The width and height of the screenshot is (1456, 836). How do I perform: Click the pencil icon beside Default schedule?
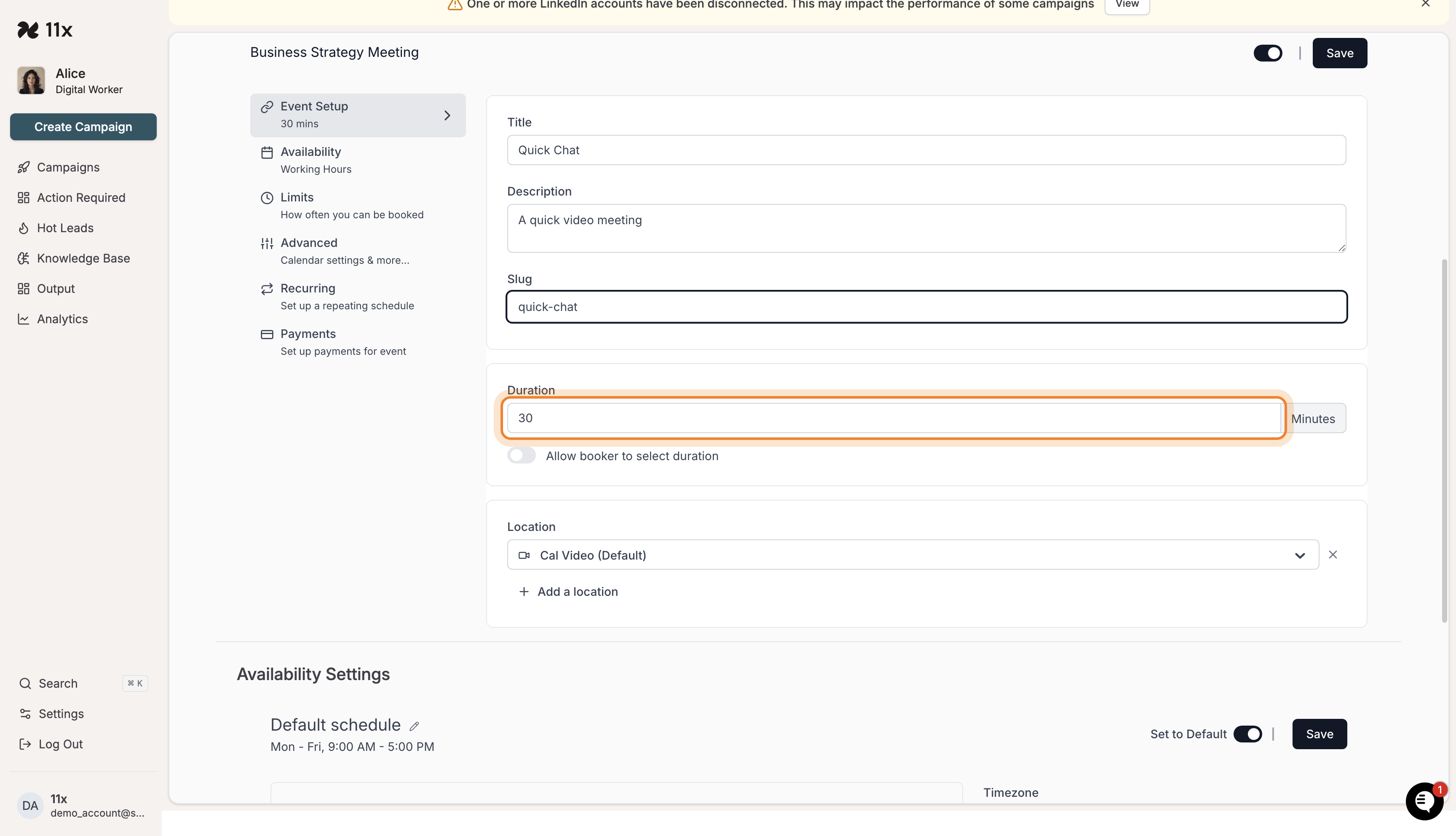click(x=414, y=726)
